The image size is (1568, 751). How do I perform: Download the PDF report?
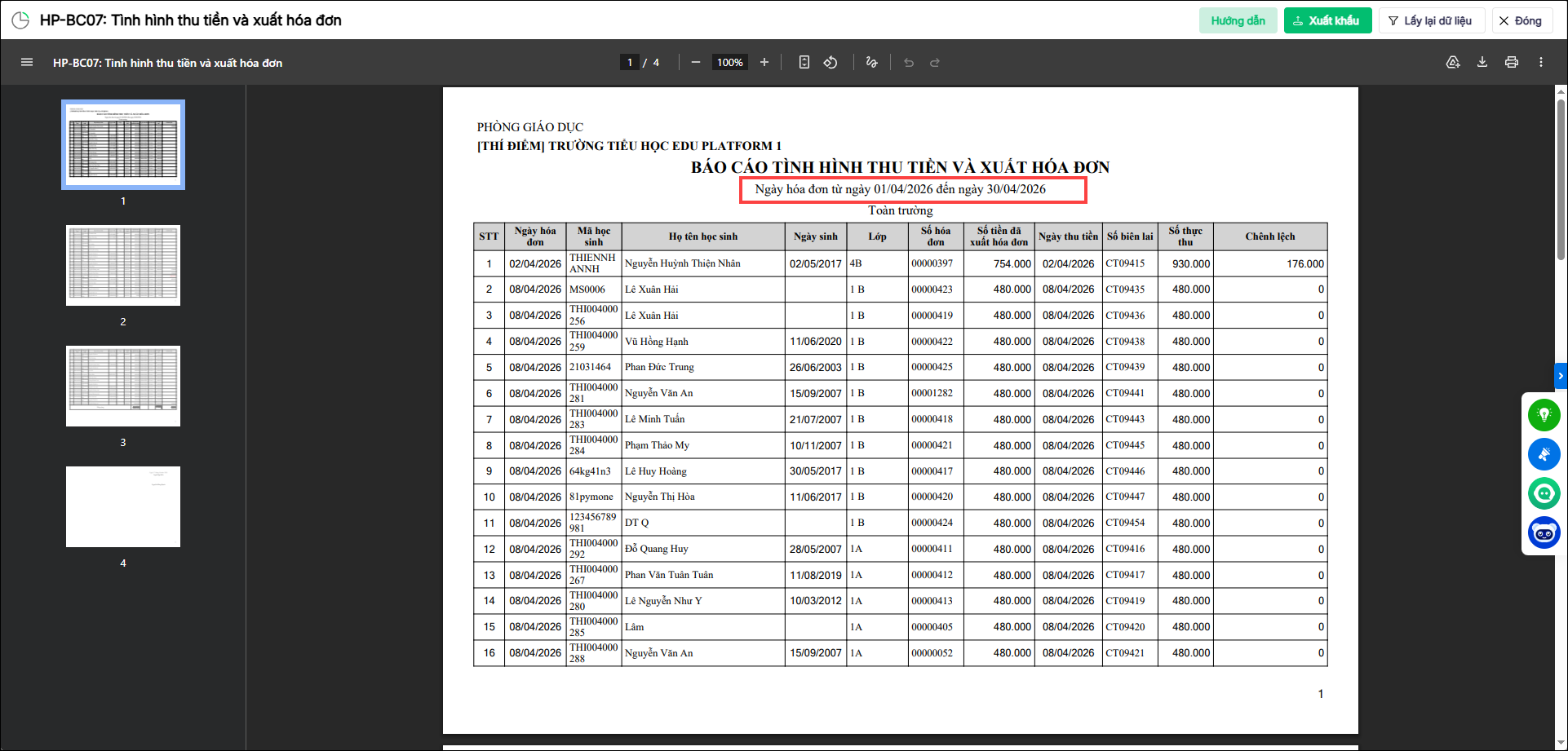coord(1482,63)
